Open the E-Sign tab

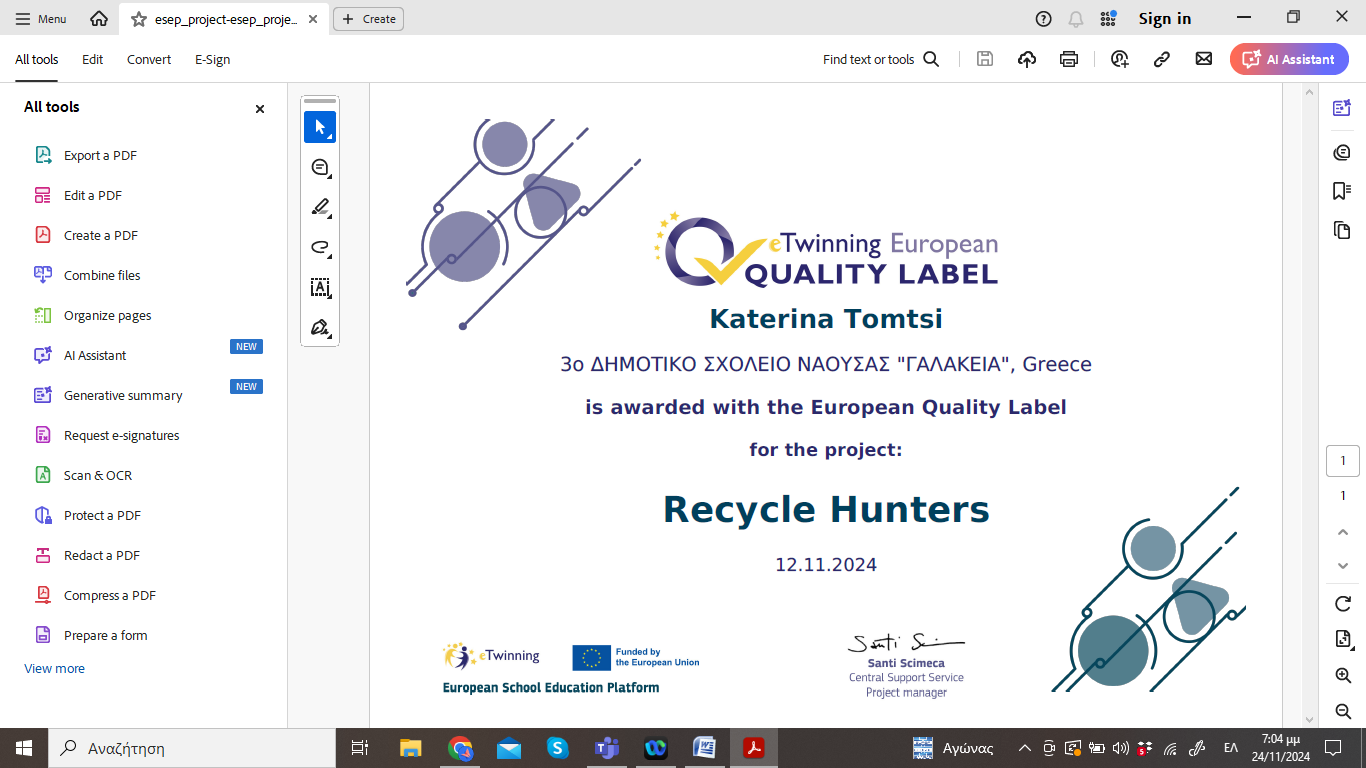click(212, 59)
